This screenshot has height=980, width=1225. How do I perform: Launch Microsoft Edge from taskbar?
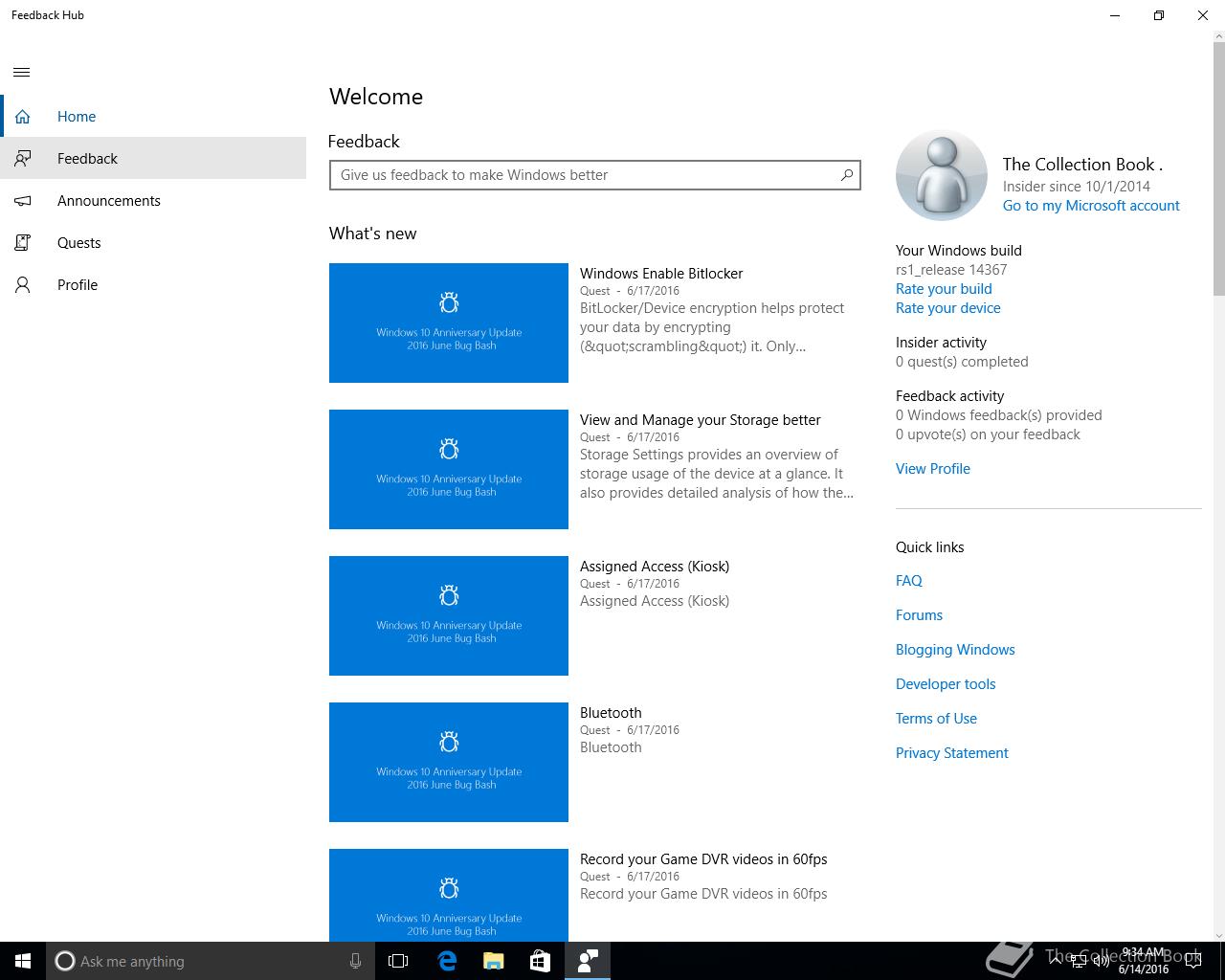tap(447, 961)
